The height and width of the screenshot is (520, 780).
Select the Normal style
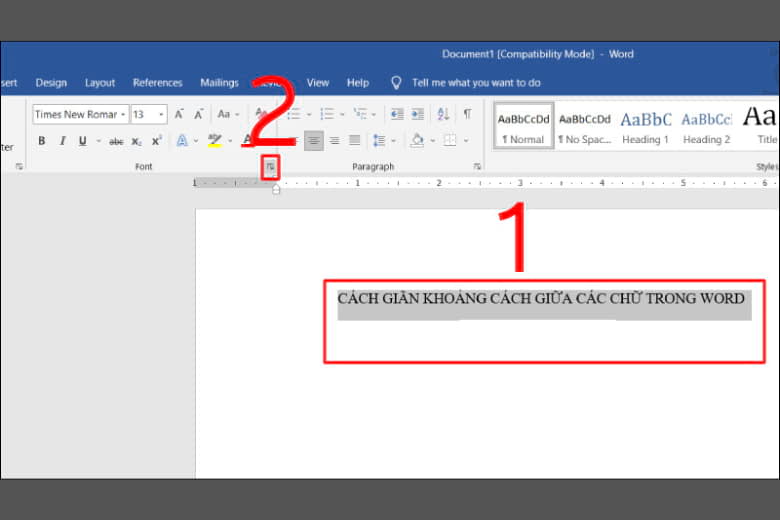pos(523,126)
